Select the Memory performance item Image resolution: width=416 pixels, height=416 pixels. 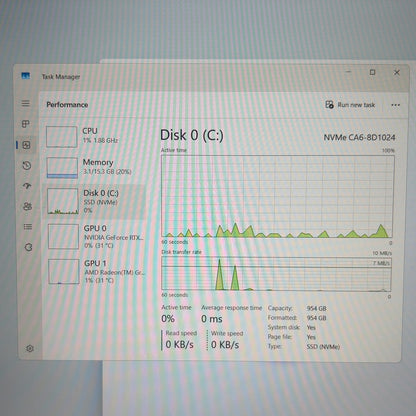(95, 167)
